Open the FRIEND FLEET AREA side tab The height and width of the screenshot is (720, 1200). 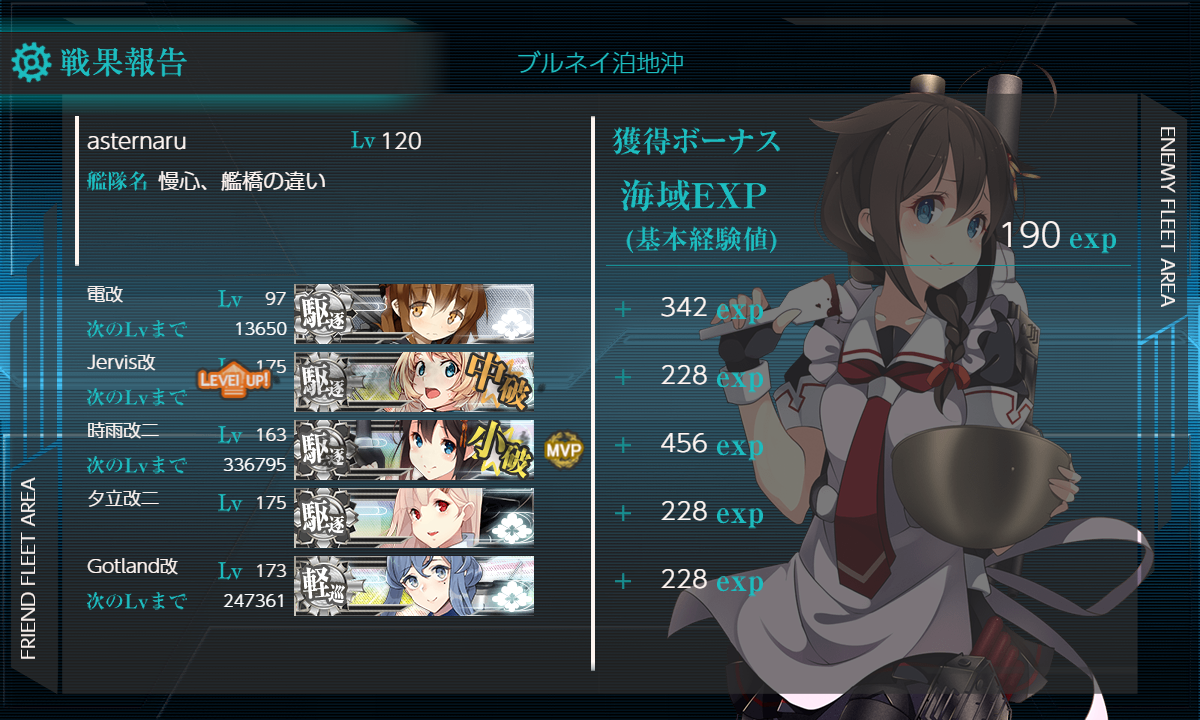29,569
